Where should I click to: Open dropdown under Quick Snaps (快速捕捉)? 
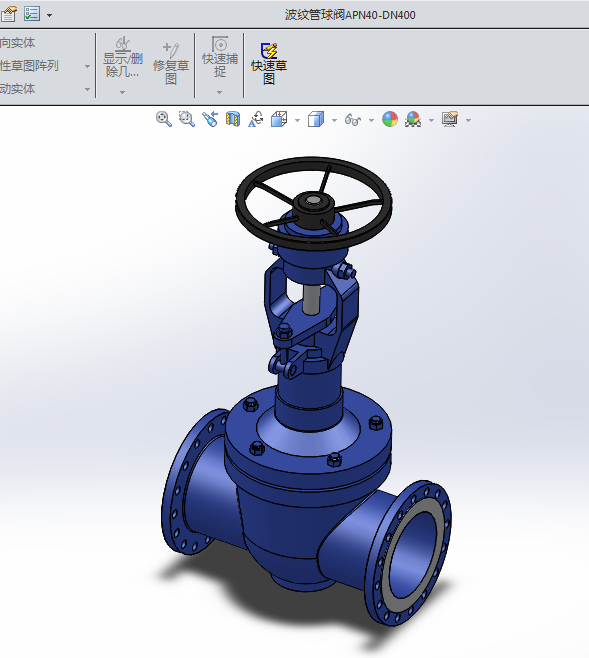pos(219,92)
